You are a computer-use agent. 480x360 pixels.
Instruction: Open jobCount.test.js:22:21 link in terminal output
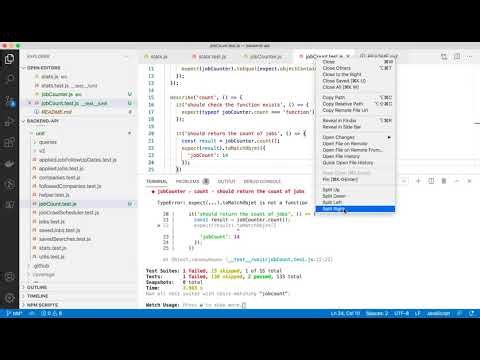click(280, 259)
